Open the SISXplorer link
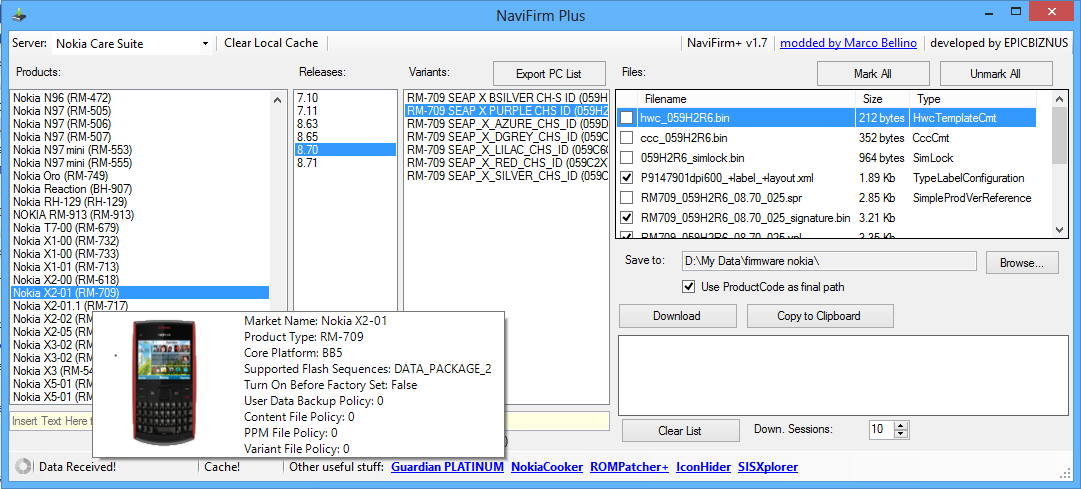Viewport: 1081px width, 489px height. (768, 467)
